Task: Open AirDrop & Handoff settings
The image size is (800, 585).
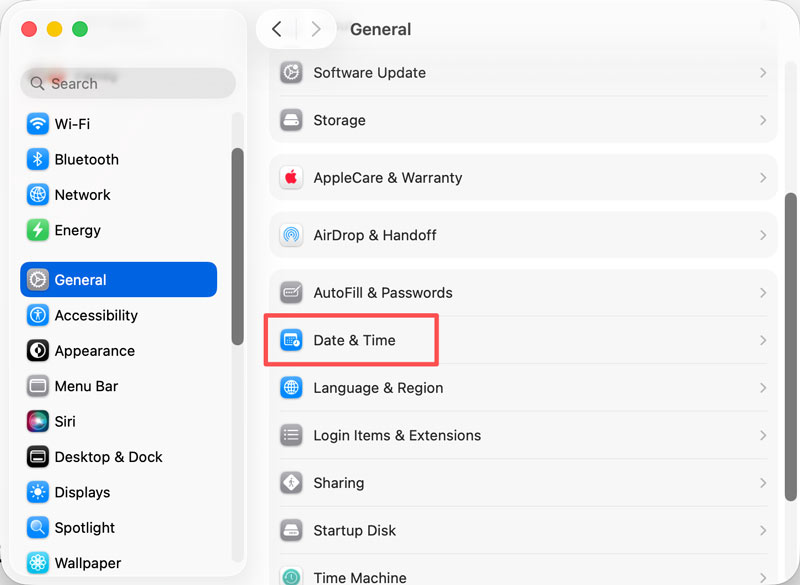Action: [524, 234]
